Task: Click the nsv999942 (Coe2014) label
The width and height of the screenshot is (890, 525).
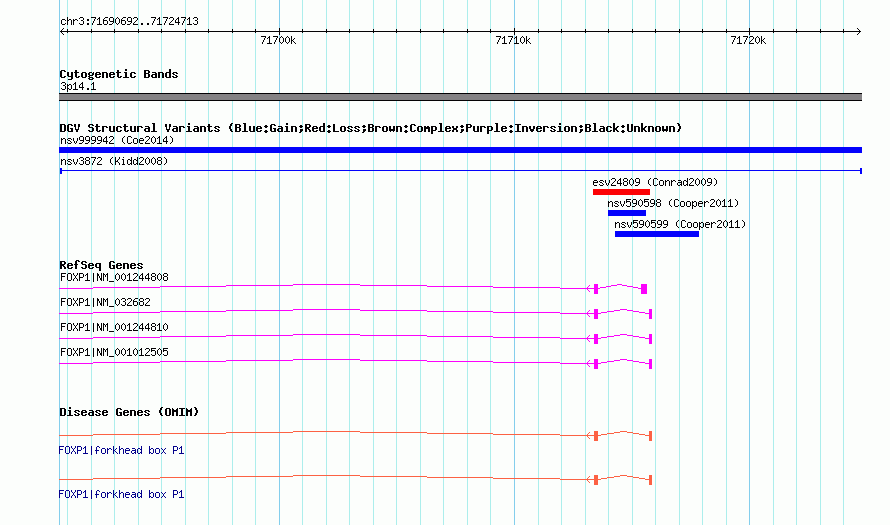Action: click(117, 140)
